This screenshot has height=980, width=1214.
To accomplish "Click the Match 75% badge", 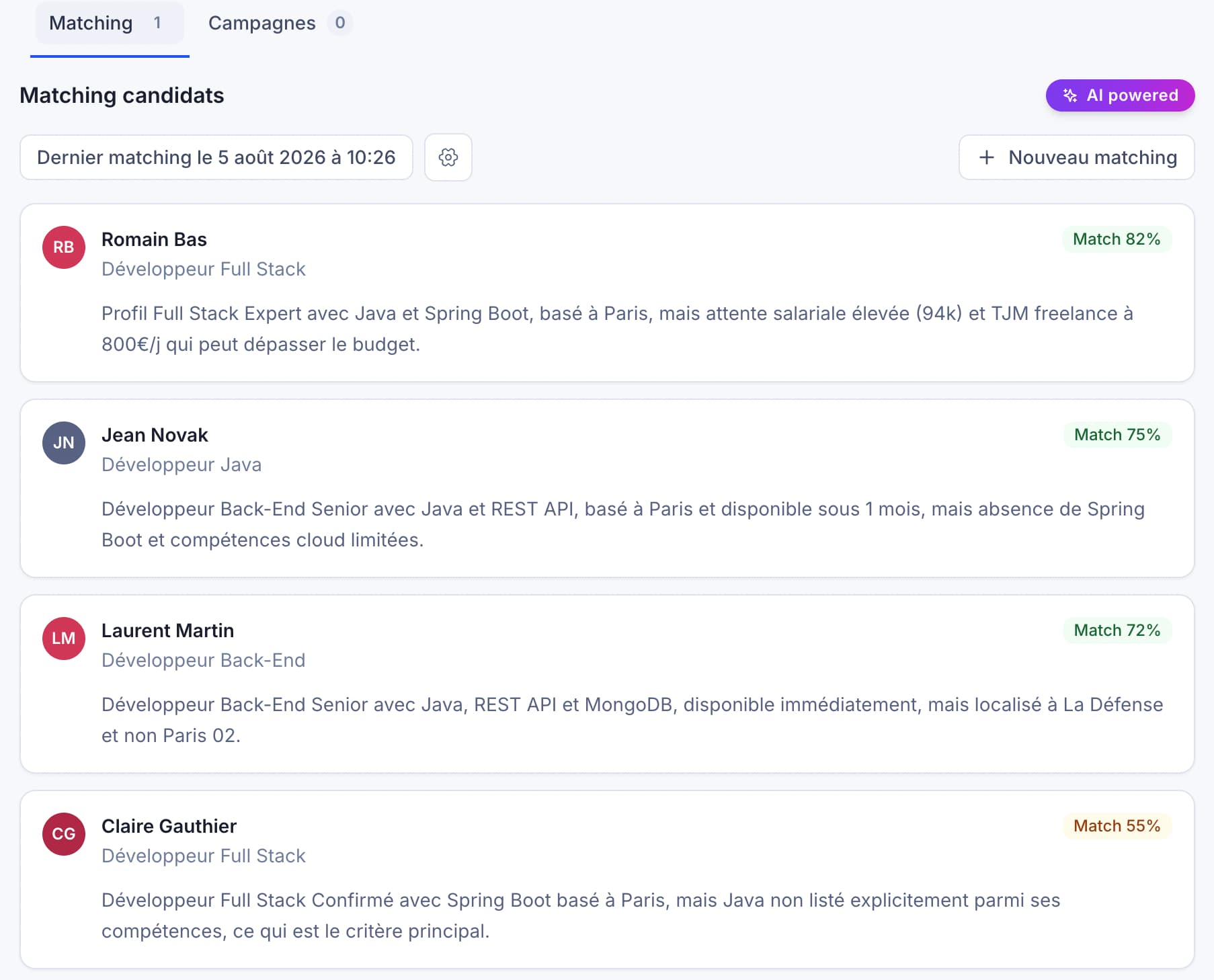I will pos(1117,435).
